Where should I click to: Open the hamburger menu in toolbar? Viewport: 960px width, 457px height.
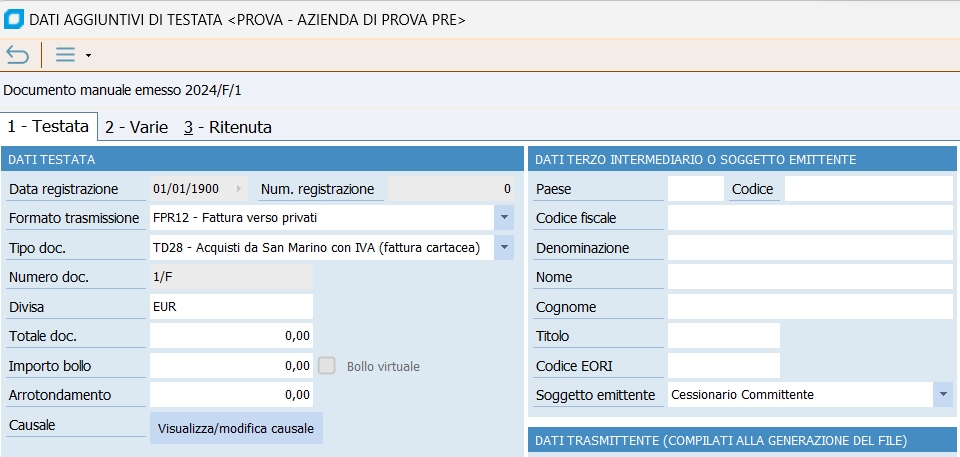tap(65, 55)
